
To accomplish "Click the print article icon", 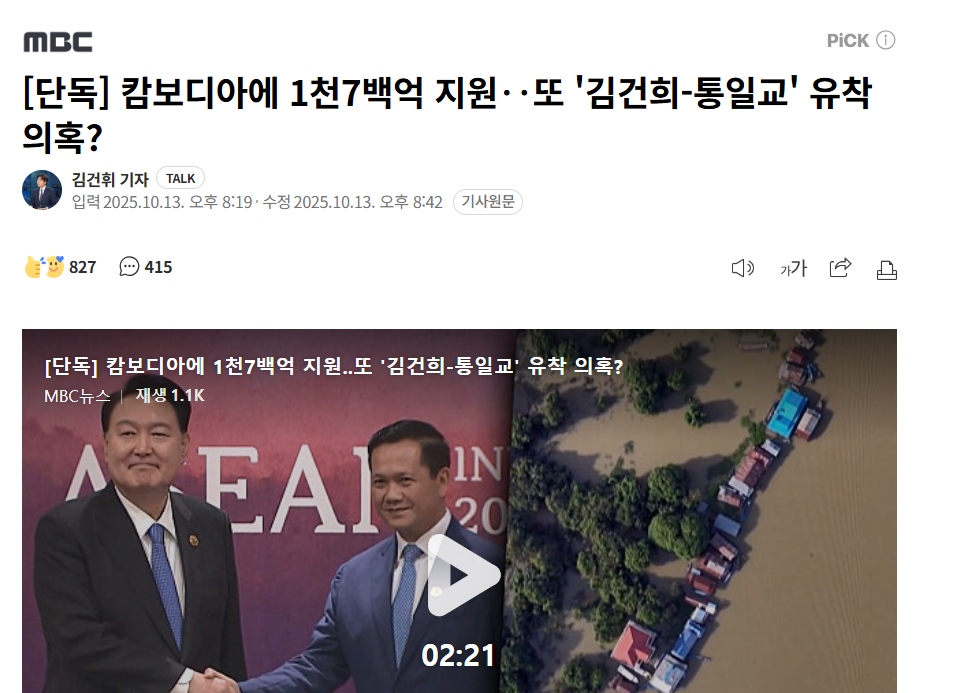I will 887,269.
